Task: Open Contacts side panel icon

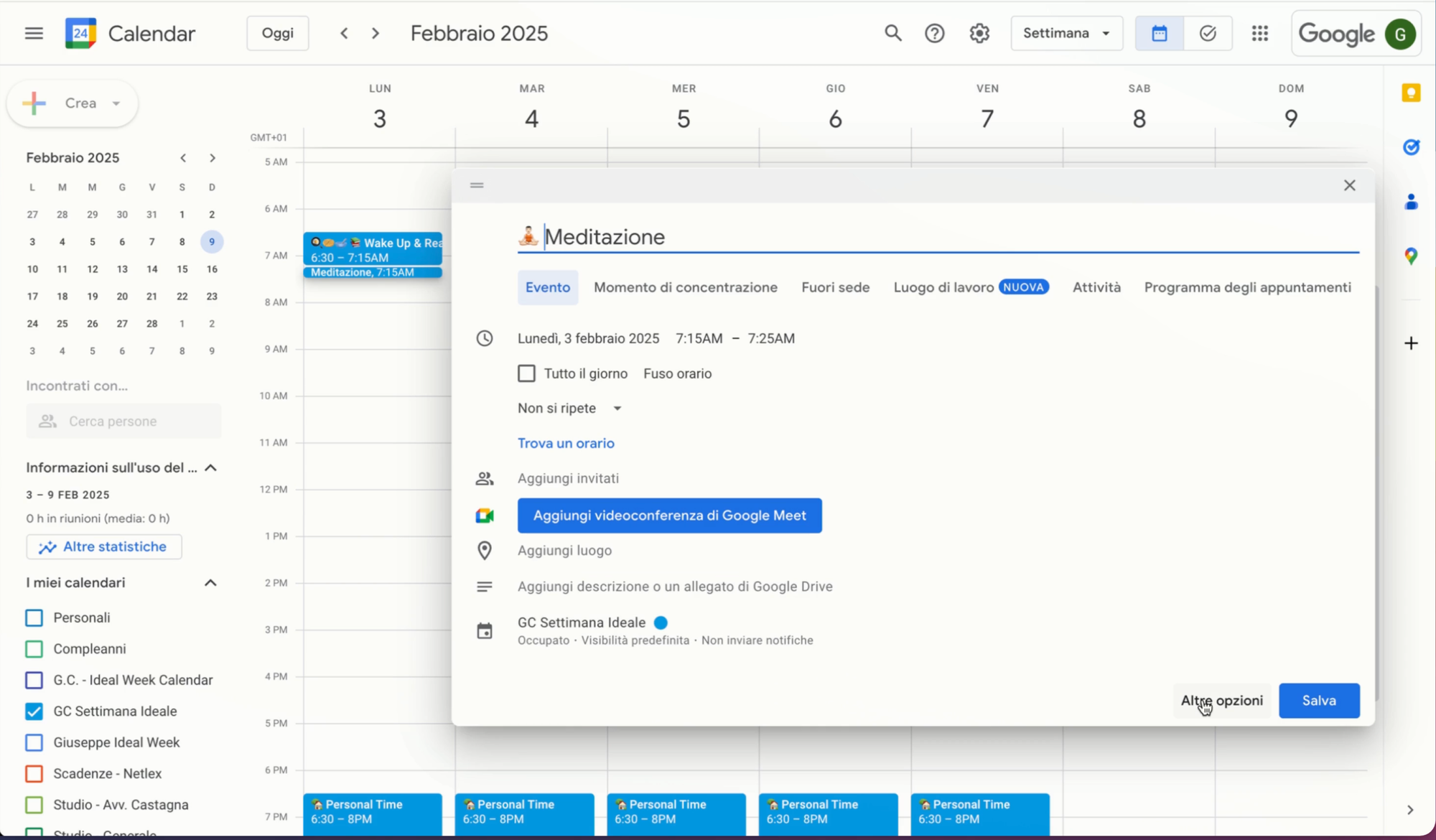Action: [1411, 202]
